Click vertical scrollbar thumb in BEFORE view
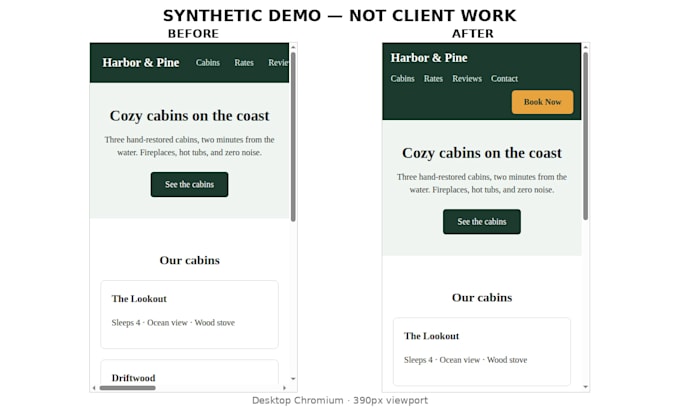Screen dimensions: 680x409 pos(293,137)
